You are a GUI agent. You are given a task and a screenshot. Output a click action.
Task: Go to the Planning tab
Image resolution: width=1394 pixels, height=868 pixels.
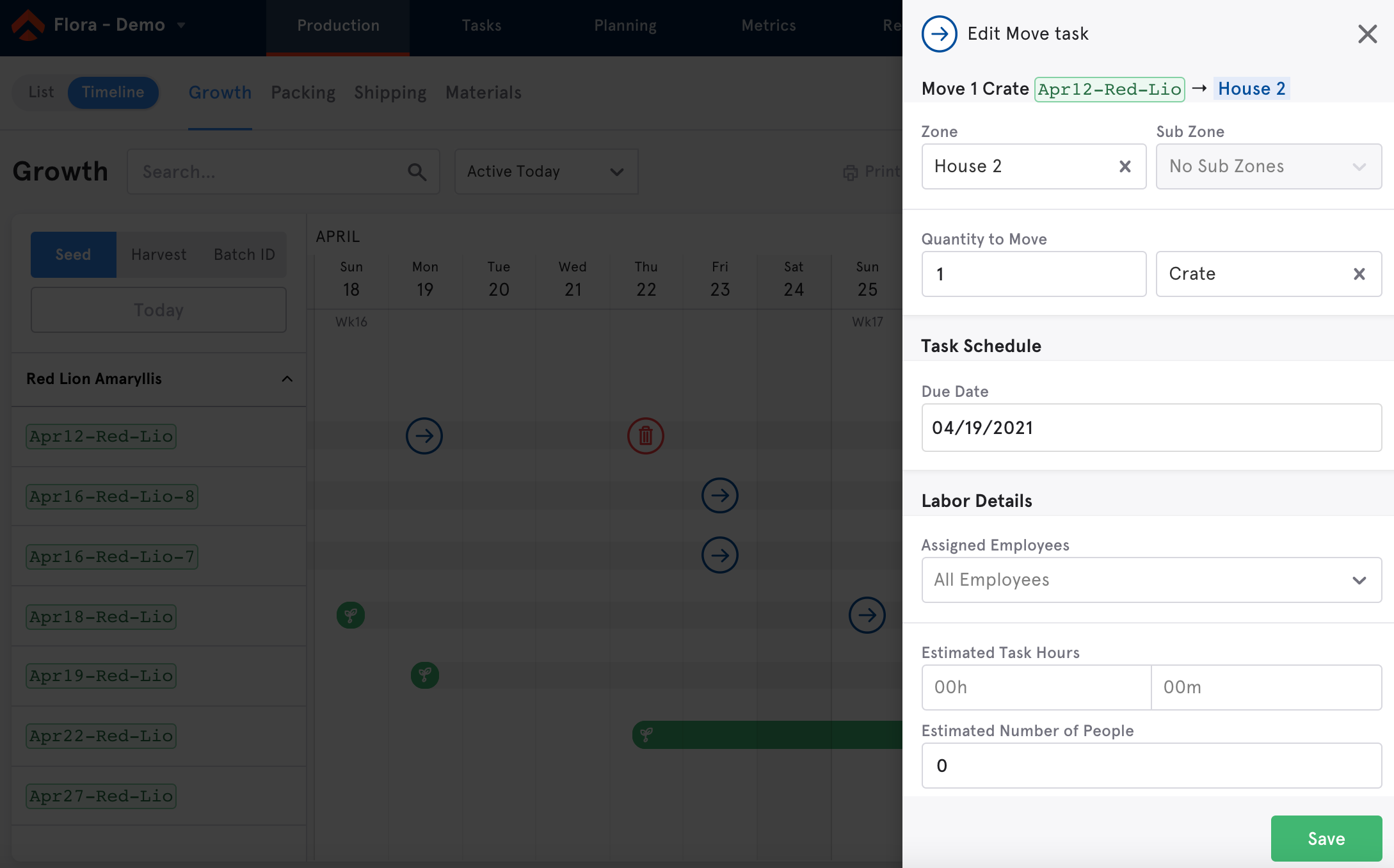(625, 26)
